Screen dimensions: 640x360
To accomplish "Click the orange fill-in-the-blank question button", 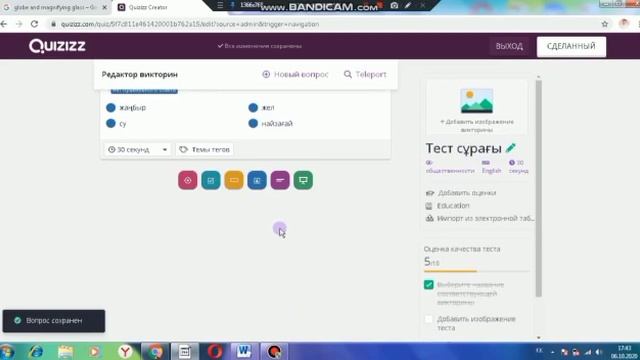I will click(x=234, y=180).
